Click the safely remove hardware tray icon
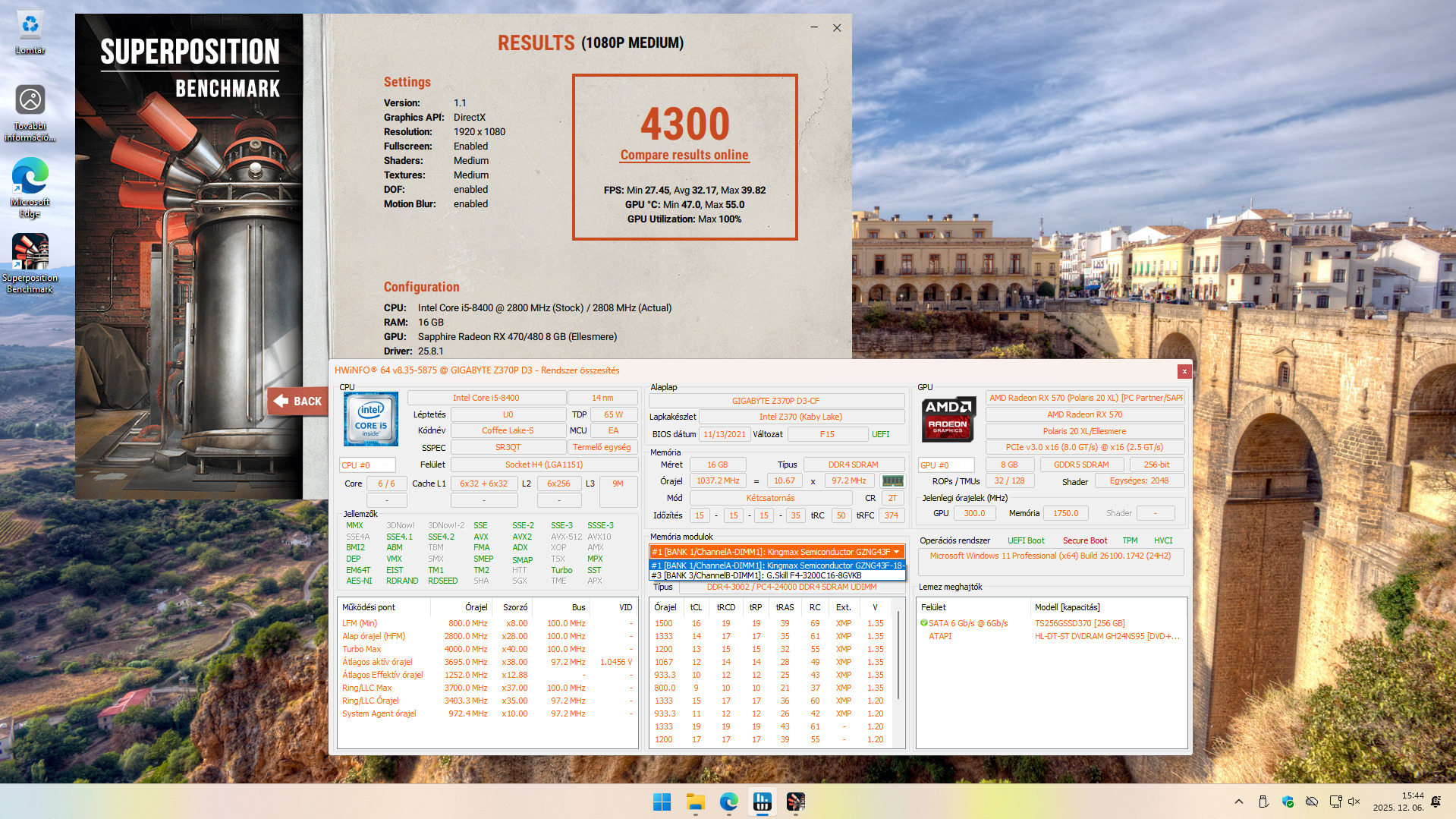The height and width of the screenshot is (819, 1456). [x=1263, y=802]
